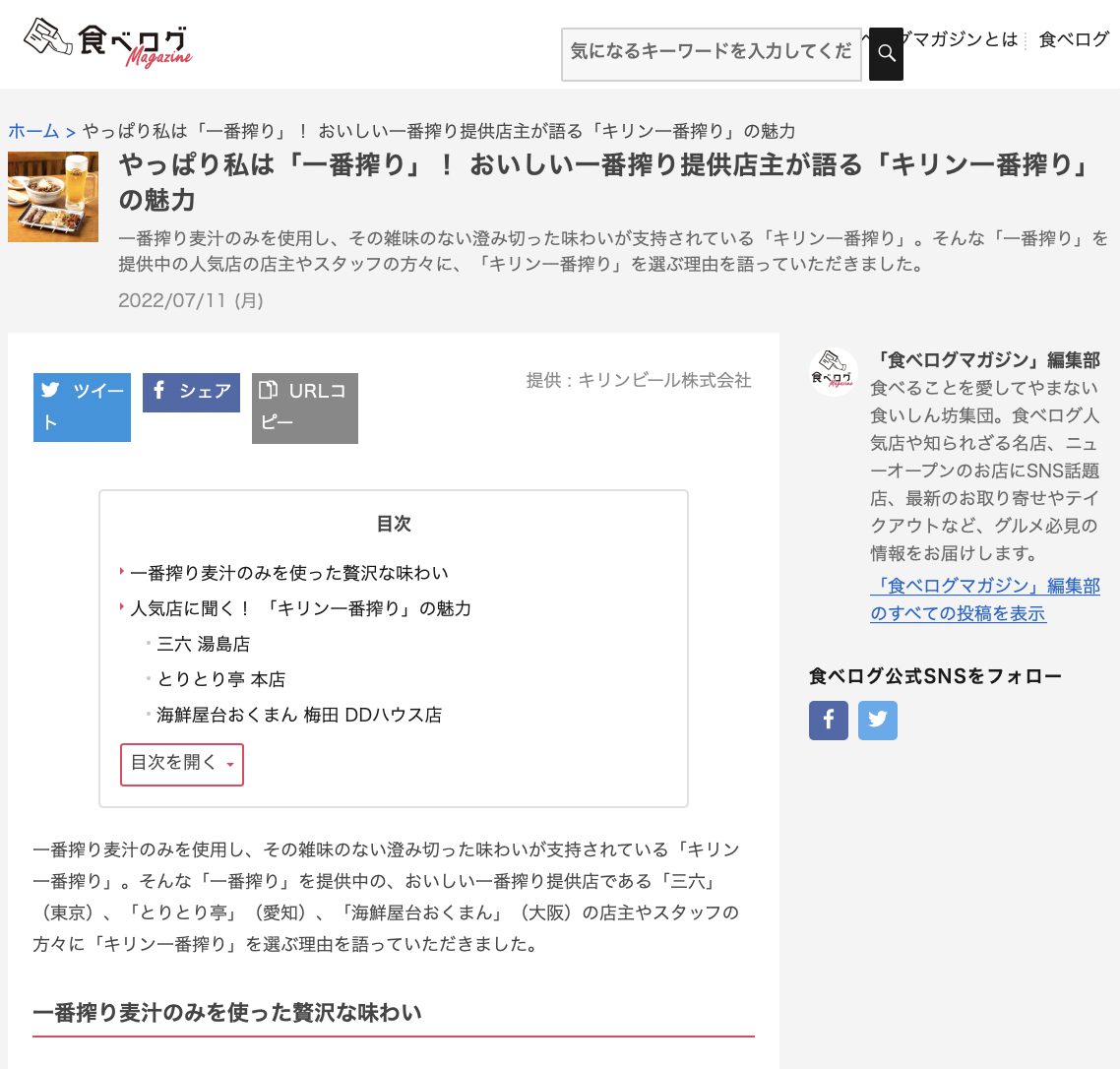Screen dimensions: 1120x1069
Task: Click the ホーム breadcrumb link
Action: (x=33, y=131)
